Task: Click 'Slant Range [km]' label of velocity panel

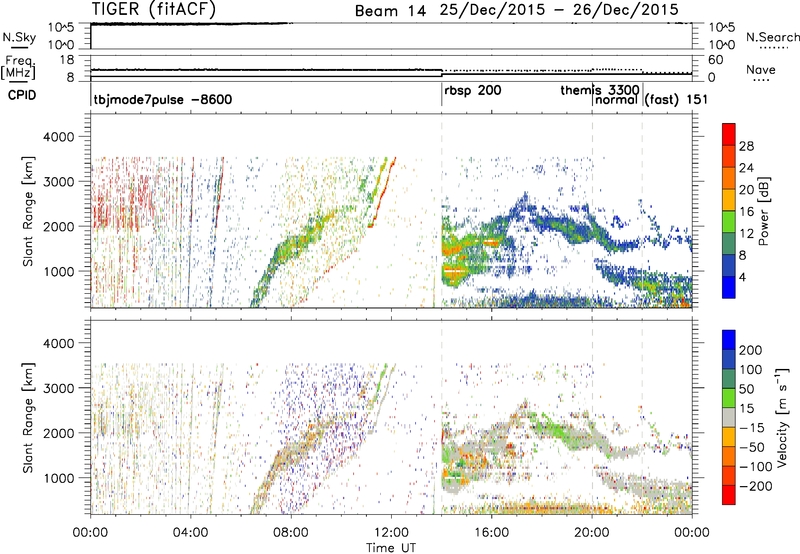Action: point(28,417)
